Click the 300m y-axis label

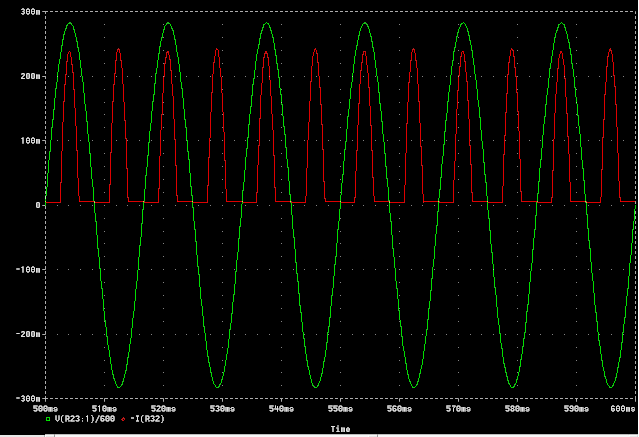pos(30,11)
